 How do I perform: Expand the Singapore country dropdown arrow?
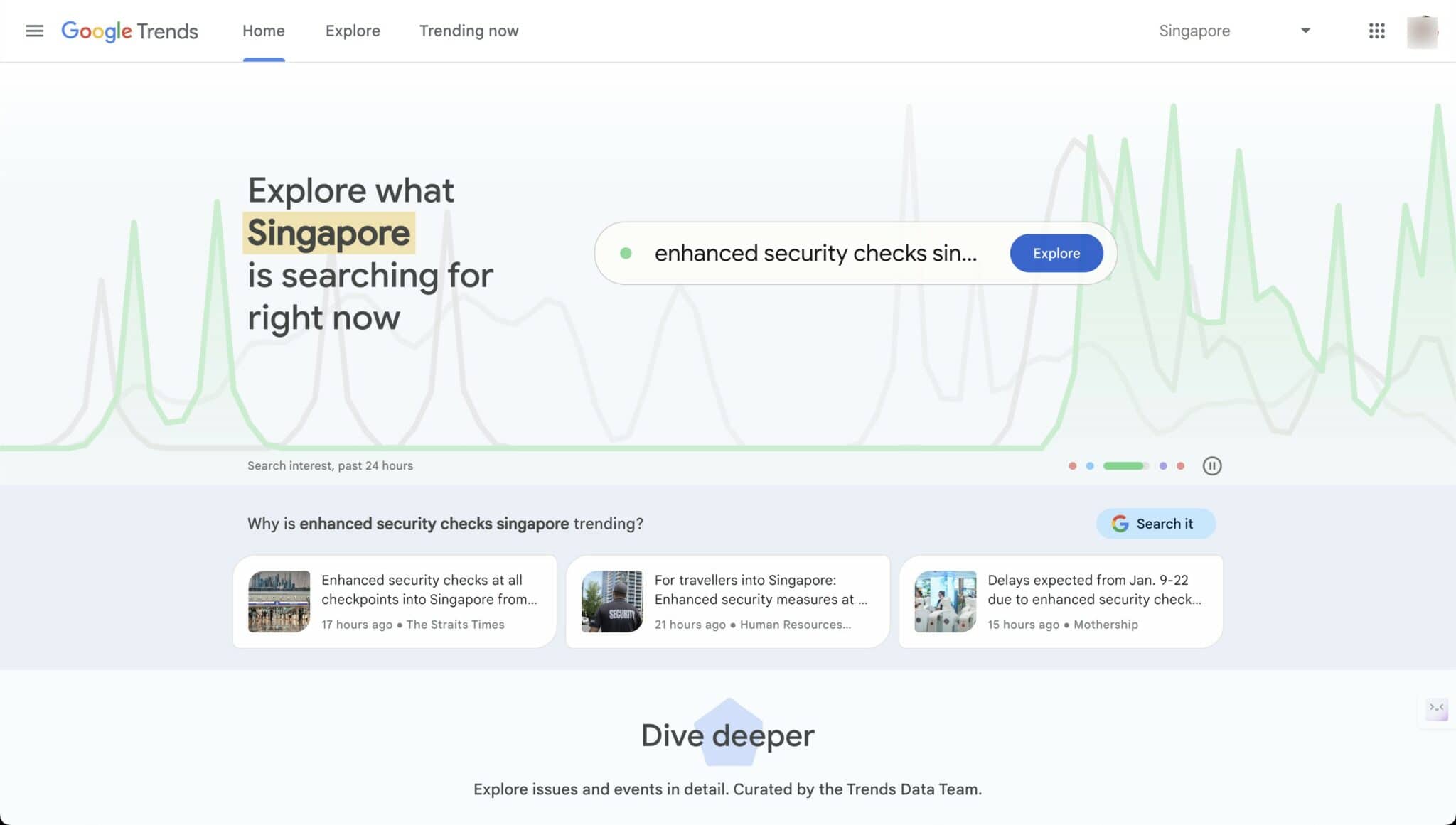(1305, 31)
